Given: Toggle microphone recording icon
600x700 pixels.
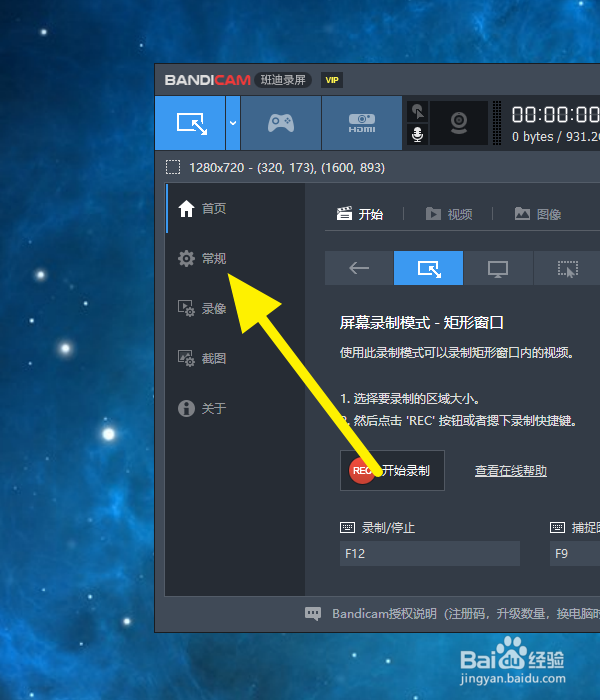Looking at the screenshot, I should coord(417,134).
